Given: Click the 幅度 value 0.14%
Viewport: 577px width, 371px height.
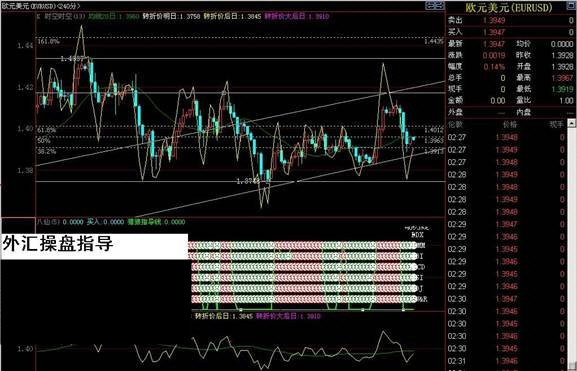Looking at the screenshot, I should tap(494, 67).
